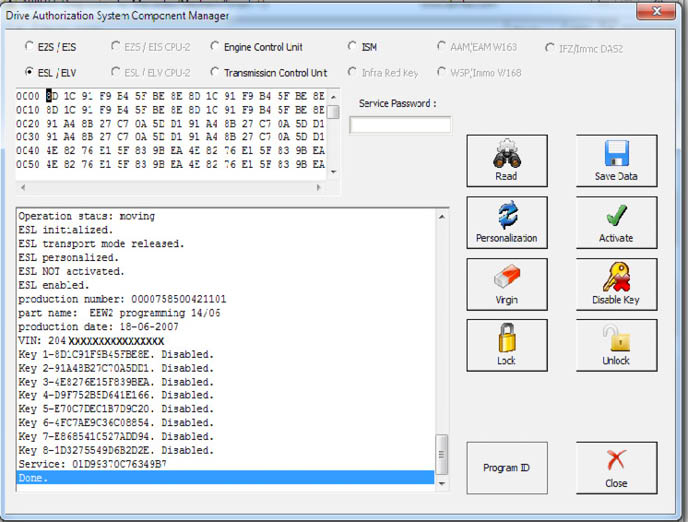Click the Key 1 disabled log entry
The image size is (688, 522).
pyautogui.click(x=115, y=354)
